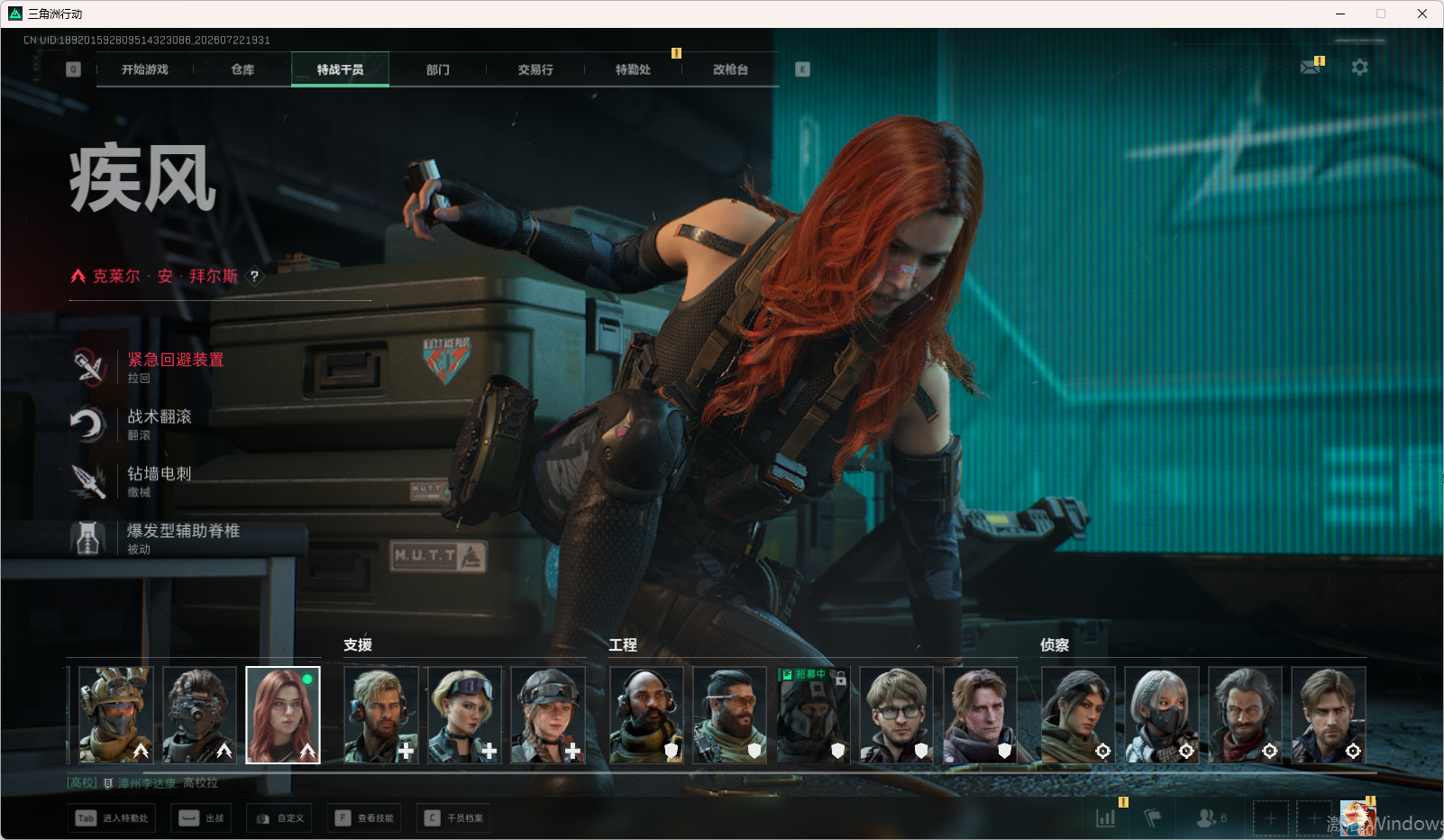Click the 查看技能 button
1444x840 pixels.
364,818
